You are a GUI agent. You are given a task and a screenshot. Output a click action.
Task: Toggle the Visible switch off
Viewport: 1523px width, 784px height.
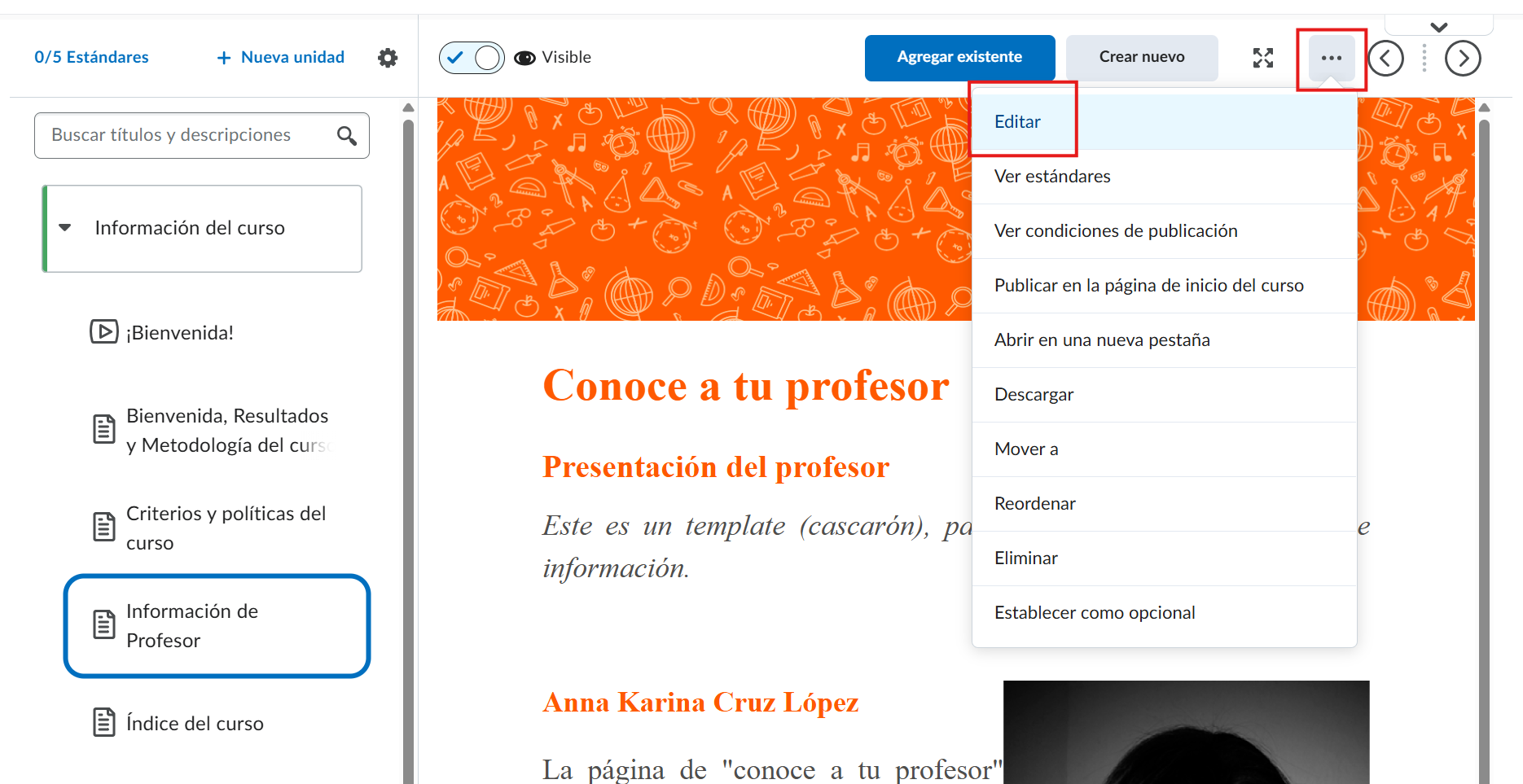point(472,58)
